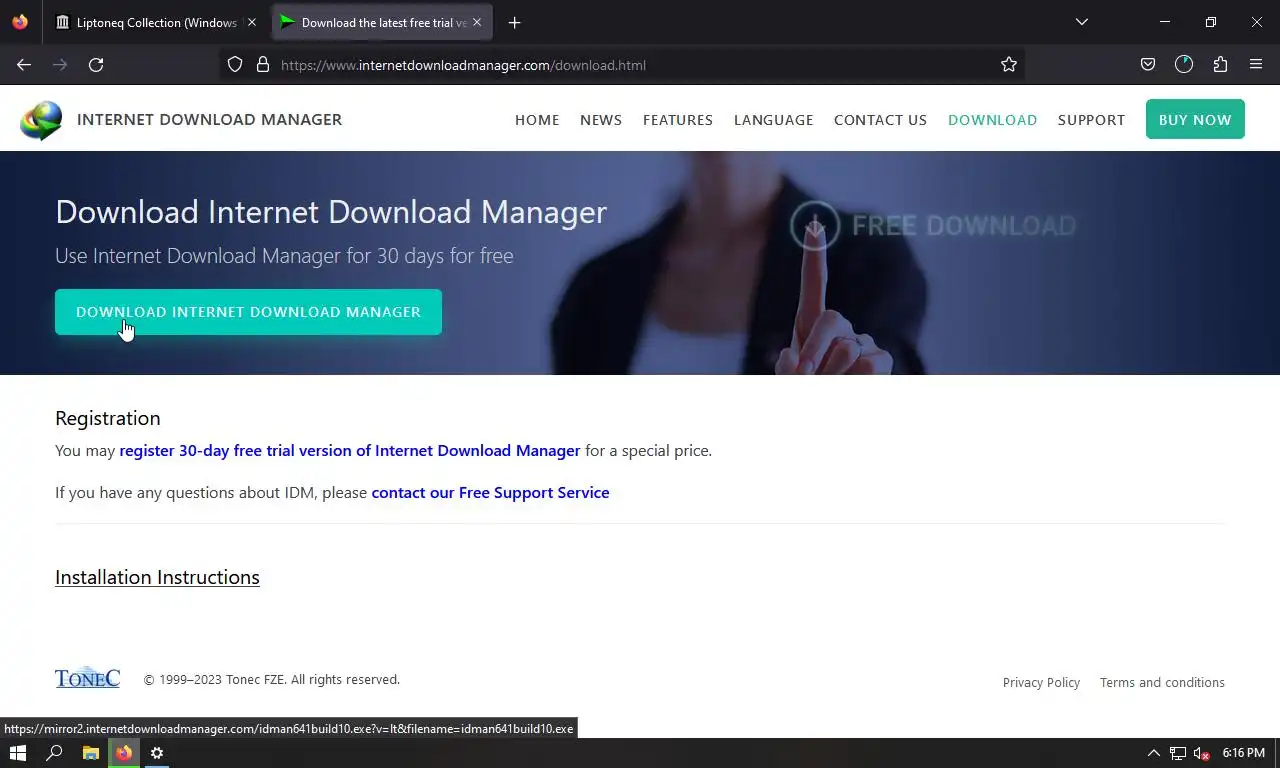Click the Firefox View icon in tab bar

pos(20,22)
